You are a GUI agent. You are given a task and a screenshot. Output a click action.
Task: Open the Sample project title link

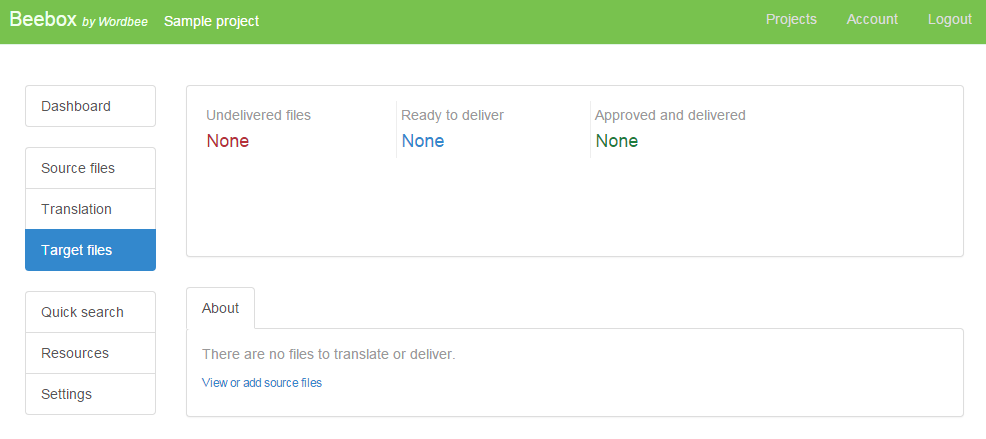pyautogui.click(x=211, y=21)
